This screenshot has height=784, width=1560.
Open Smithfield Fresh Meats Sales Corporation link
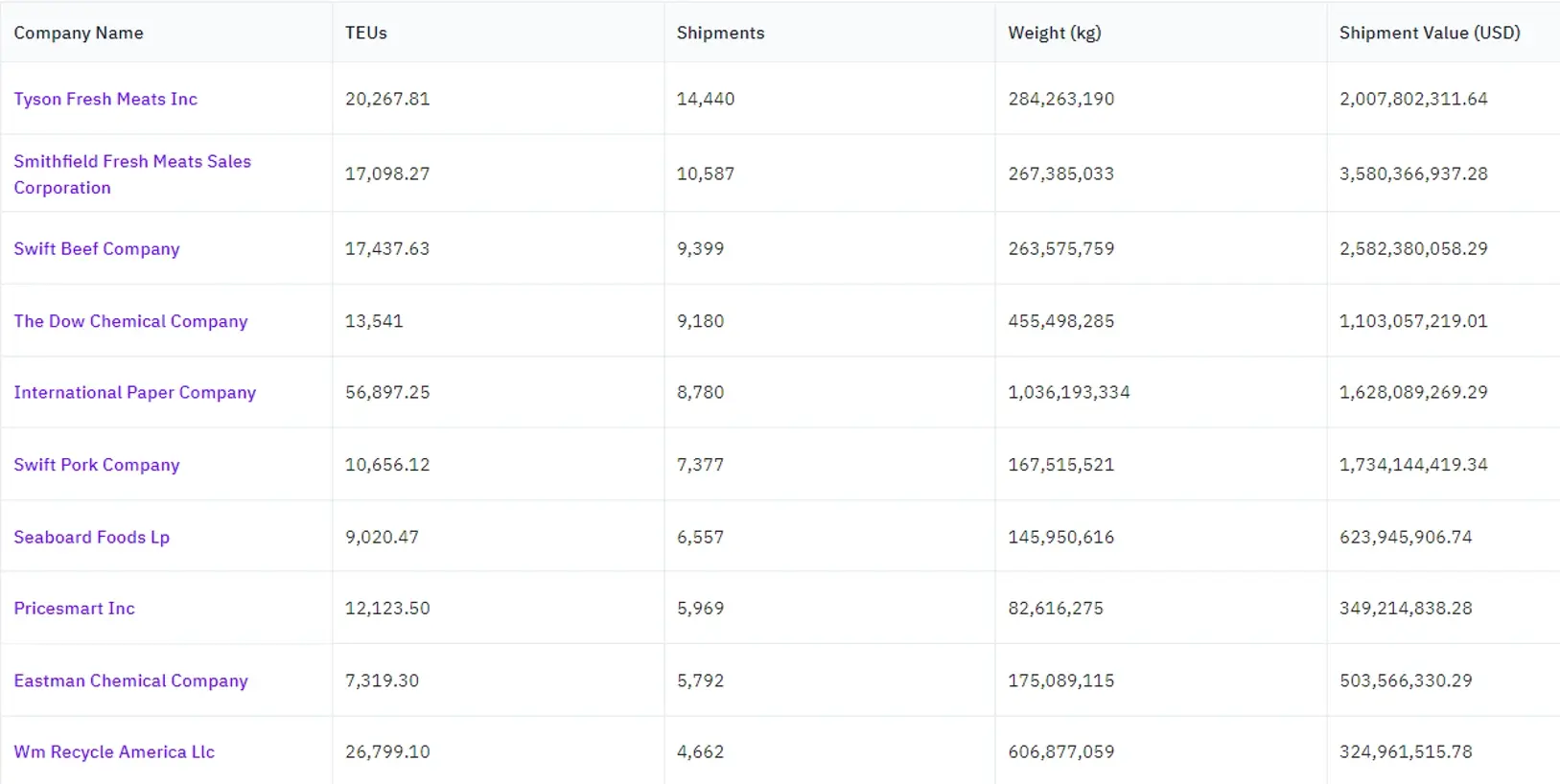point(132,174)
